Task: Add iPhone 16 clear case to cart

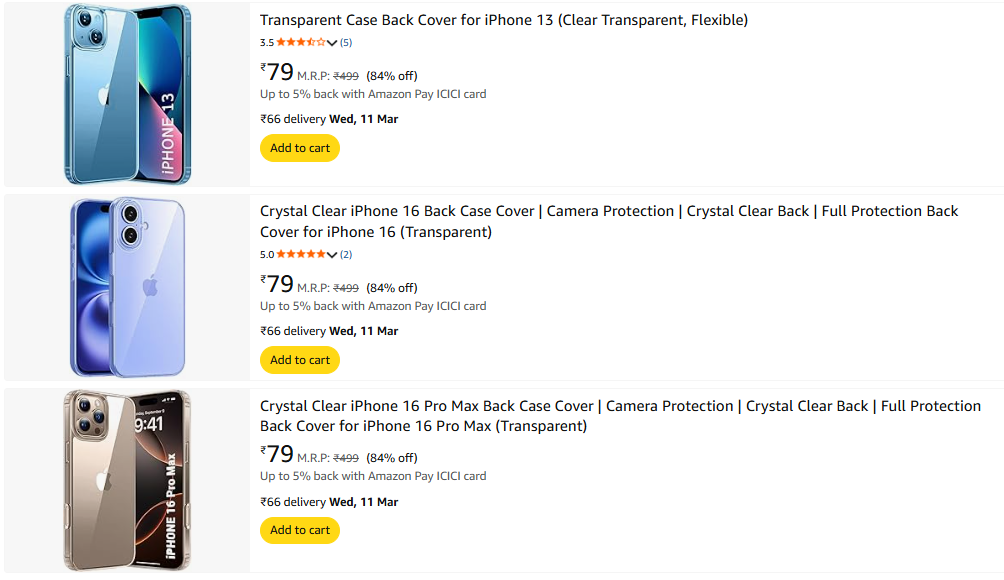Action: click(300, 360)
